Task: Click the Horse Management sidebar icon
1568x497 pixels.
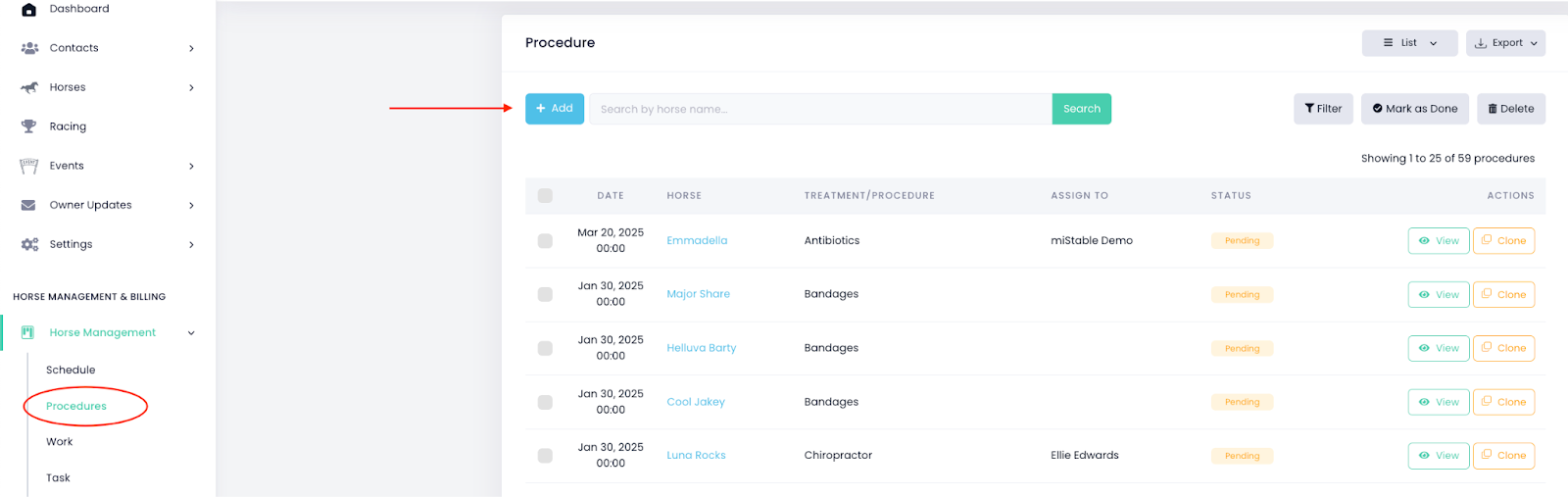Action: pos(27,332)
